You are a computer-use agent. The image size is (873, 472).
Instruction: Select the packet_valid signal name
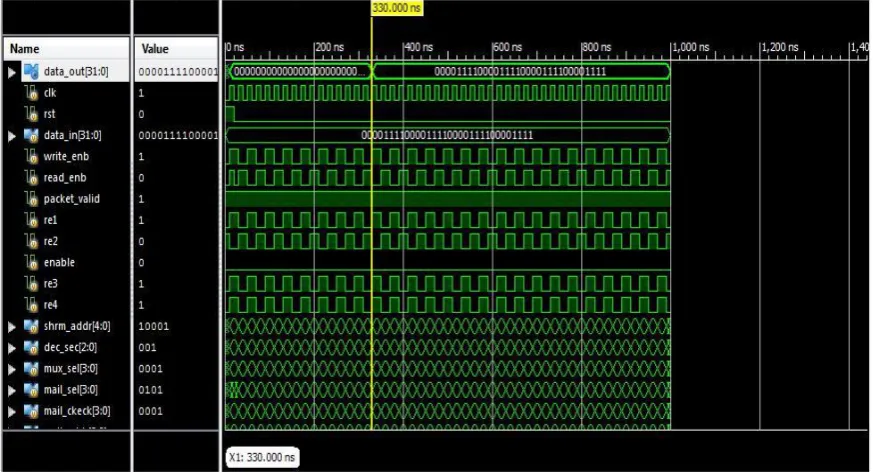(x=72, y=199)
